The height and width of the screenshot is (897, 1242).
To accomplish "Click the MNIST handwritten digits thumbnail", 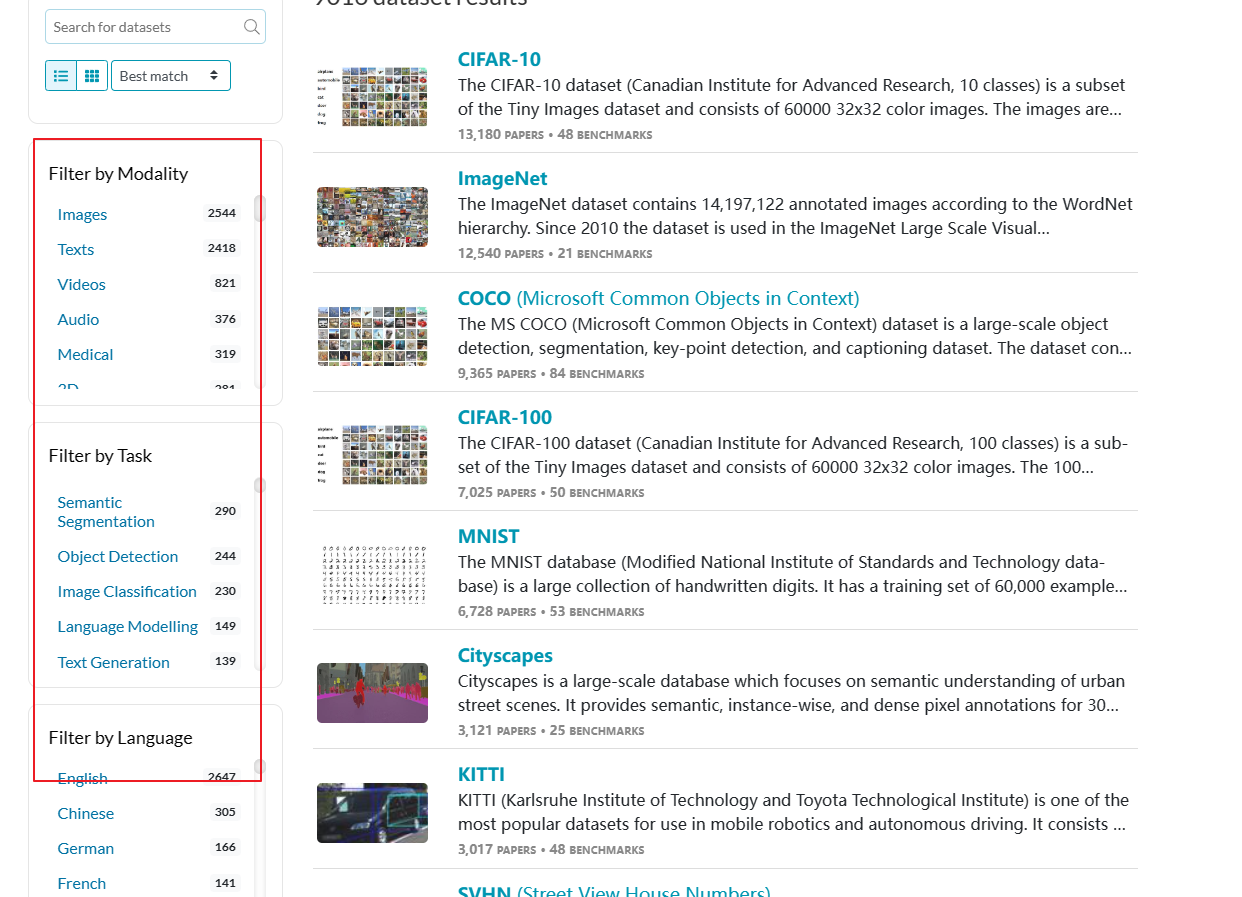I will coord(372,574).
